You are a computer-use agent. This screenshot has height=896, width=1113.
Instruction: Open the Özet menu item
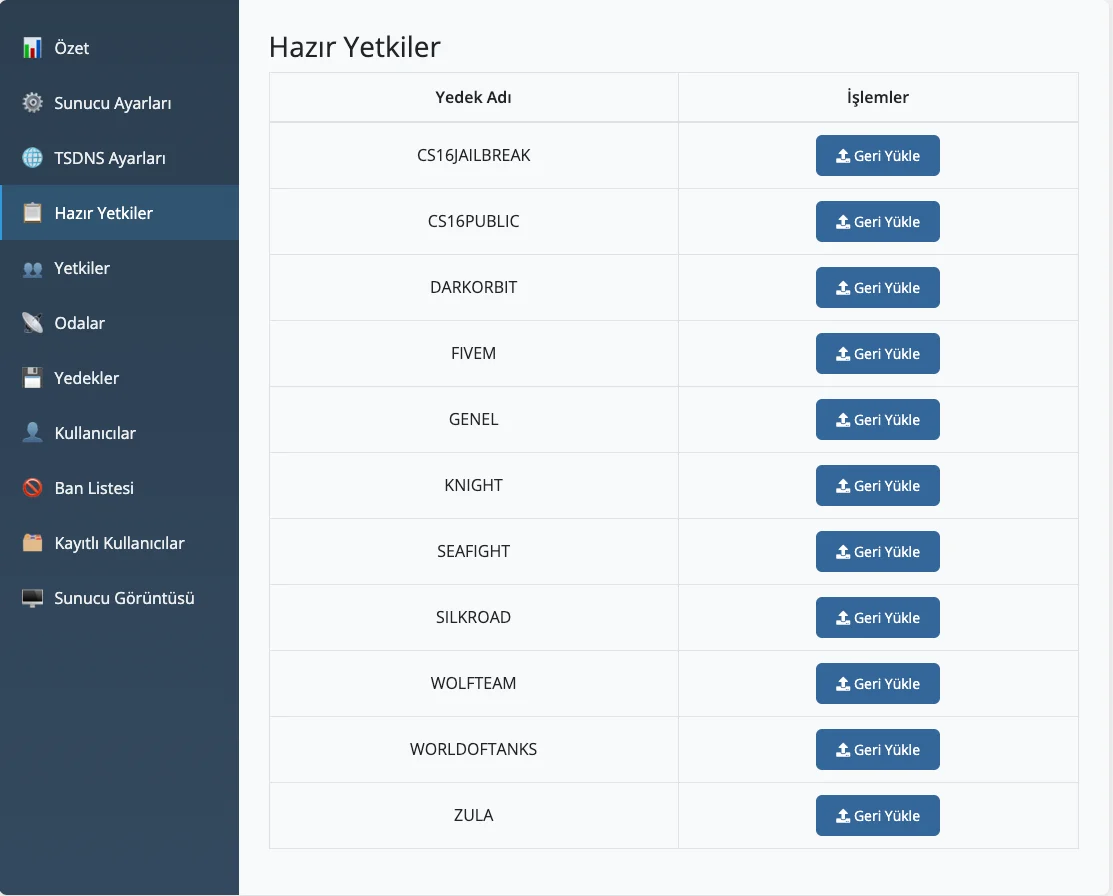pyautogui.click(x=119, y=48)
